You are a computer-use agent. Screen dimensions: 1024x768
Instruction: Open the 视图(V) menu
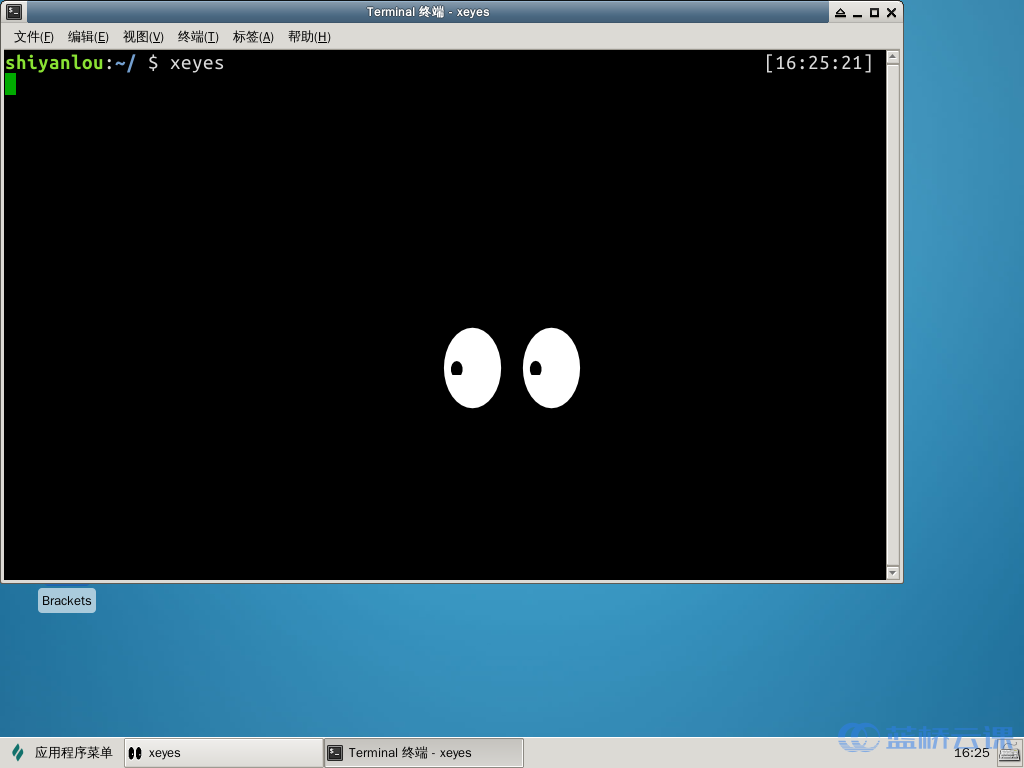pyautogui.click(x=143, y=36)
